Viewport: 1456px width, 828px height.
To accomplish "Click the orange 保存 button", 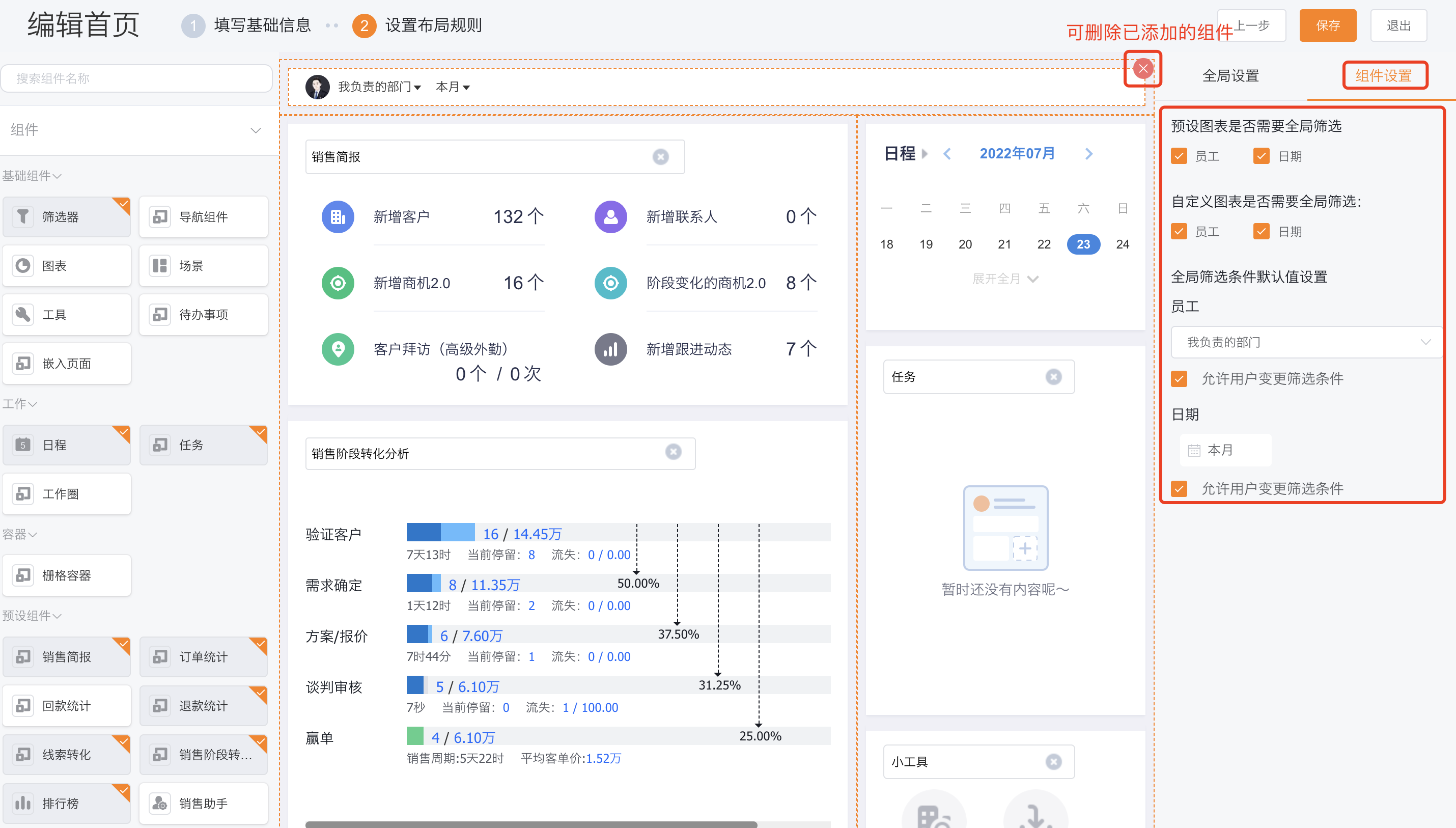I will (x=1328, y=25).
